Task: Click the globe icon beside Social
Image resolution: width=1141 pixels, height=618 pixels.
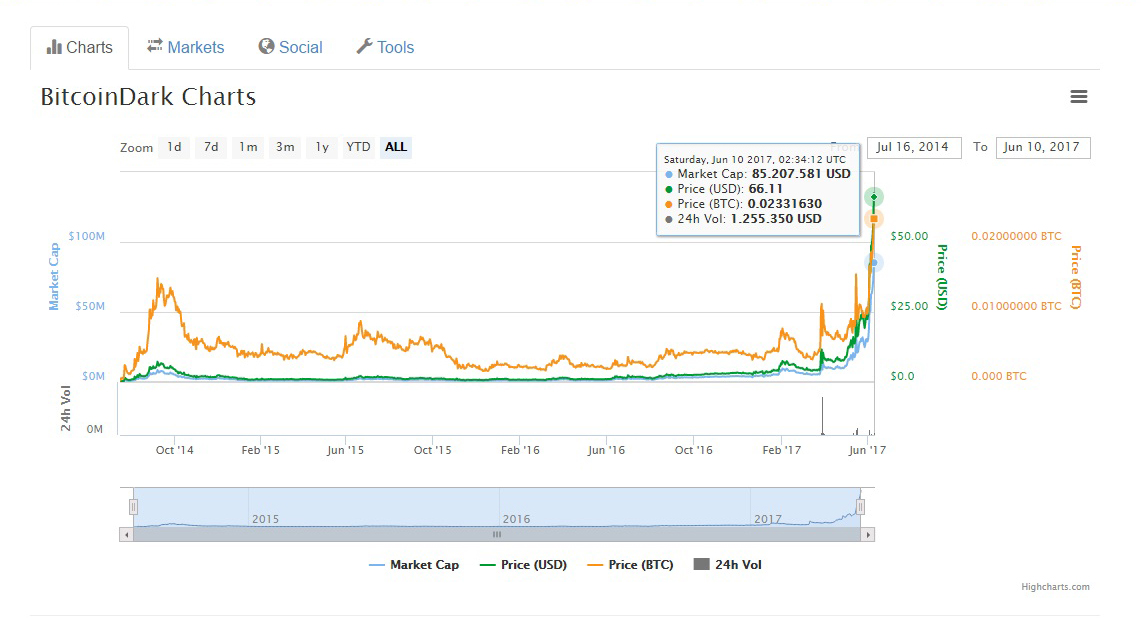Action: 266,47
